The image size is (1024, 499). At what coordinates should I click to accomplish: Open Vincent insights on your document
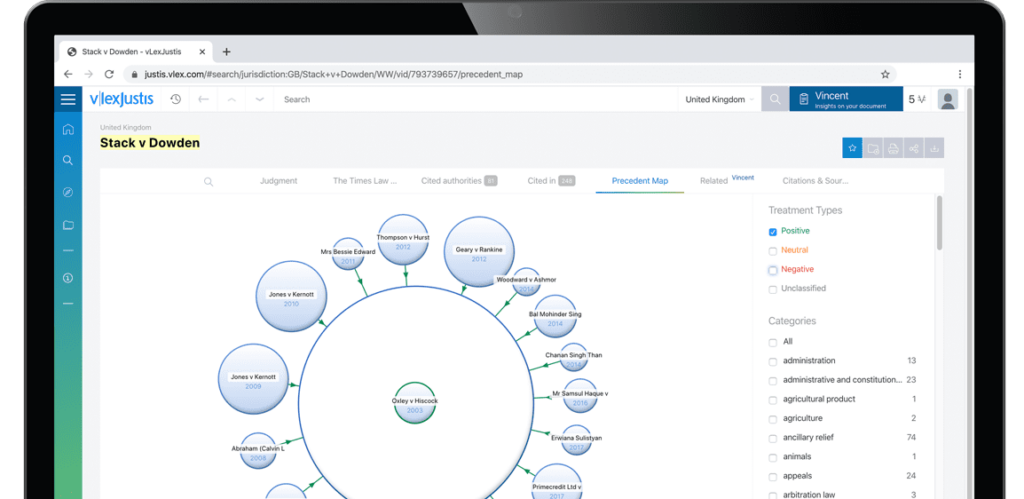click(846, 99)
